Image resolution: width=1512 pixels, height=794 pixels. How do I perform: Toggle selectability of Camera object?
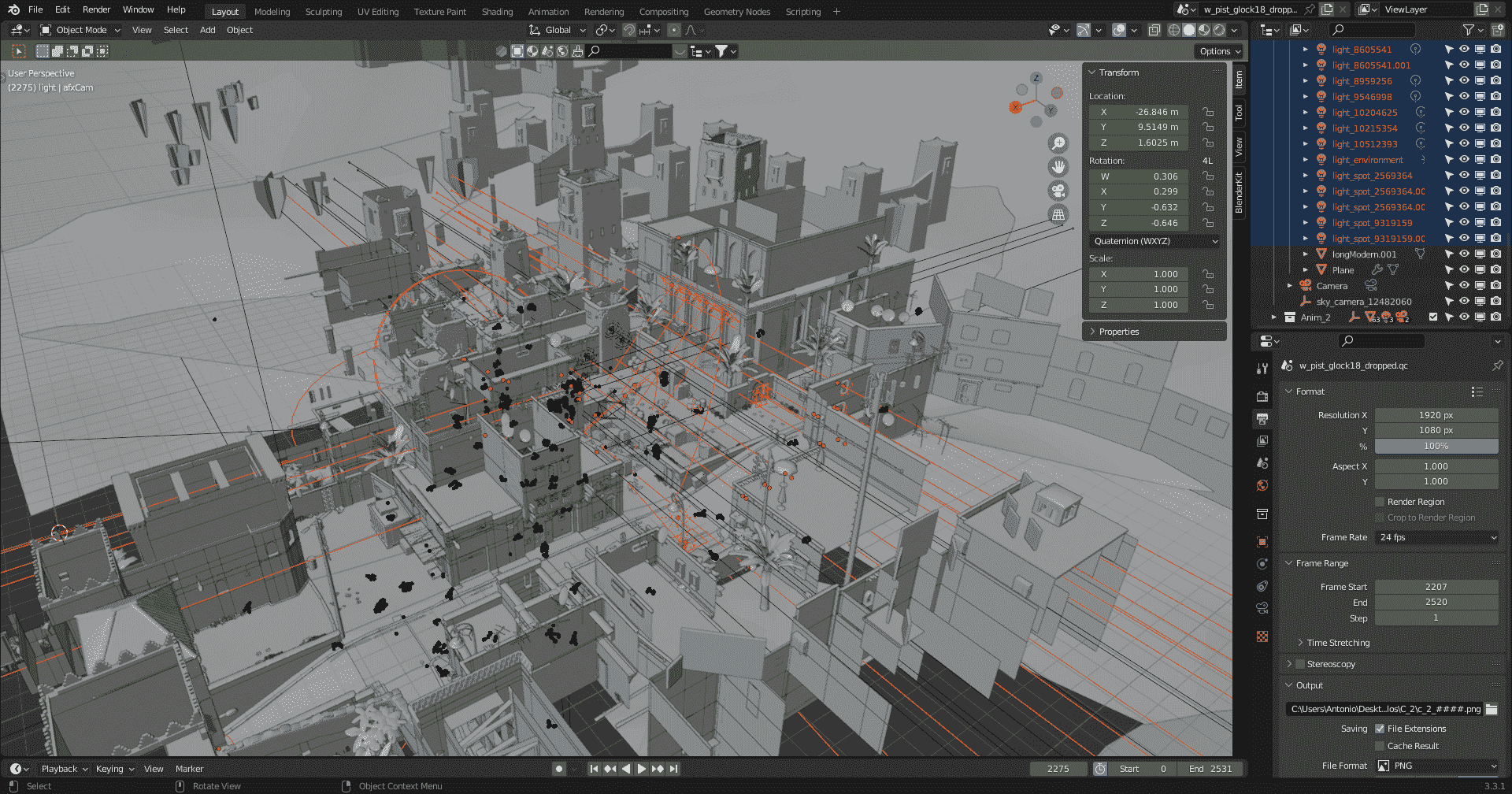[1448, 286]
